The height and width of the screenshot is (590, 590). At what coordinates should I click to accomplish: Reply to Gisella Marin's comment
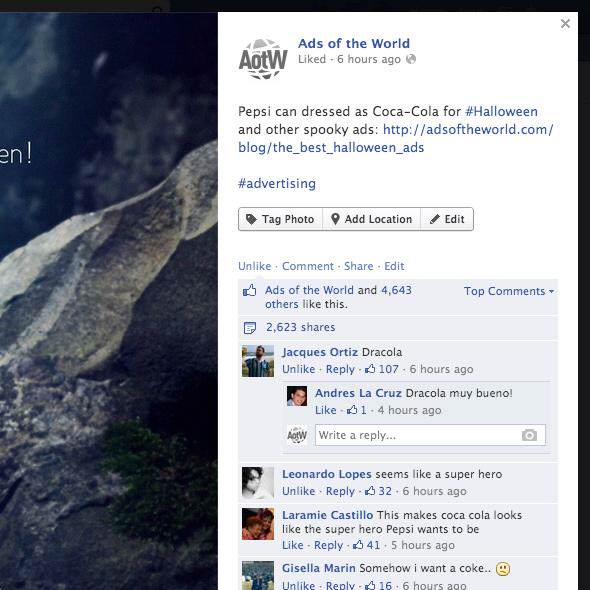coord(340,585)
